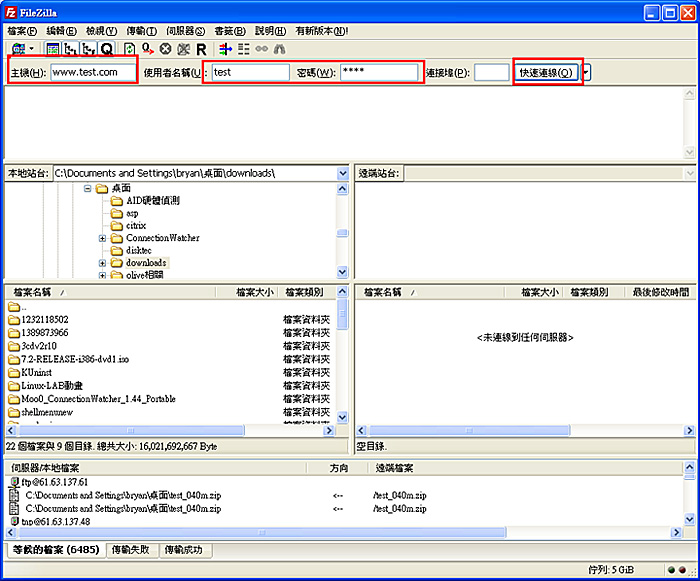Screen dimensions: 700x581
Task: Expand the downloads tree node
Action: [x=102, y=263]
